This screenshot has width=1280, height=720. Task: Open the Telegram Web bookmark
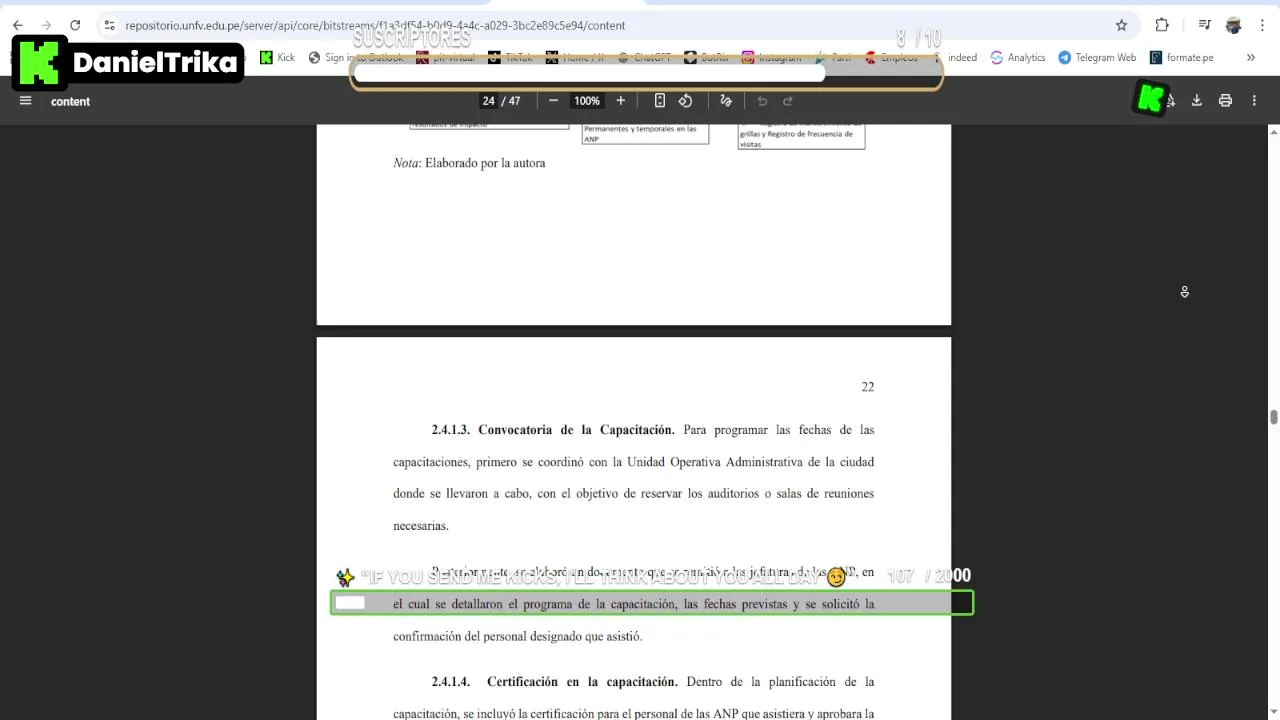(x=1097, y=58)
